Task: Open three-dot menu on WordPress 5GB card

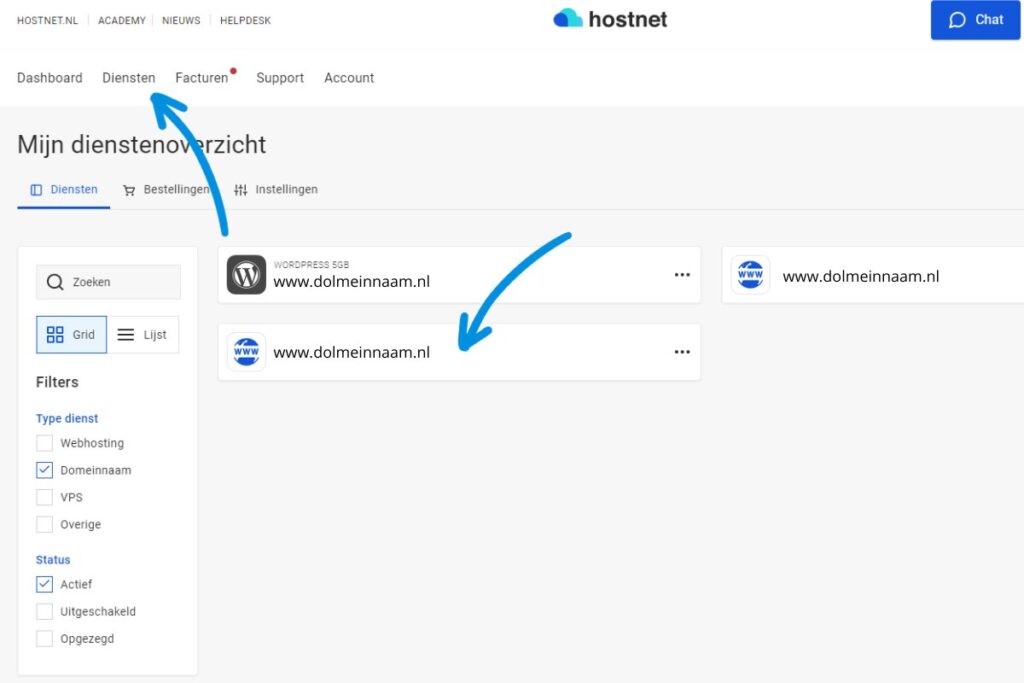Action: (x=682, y=275)
